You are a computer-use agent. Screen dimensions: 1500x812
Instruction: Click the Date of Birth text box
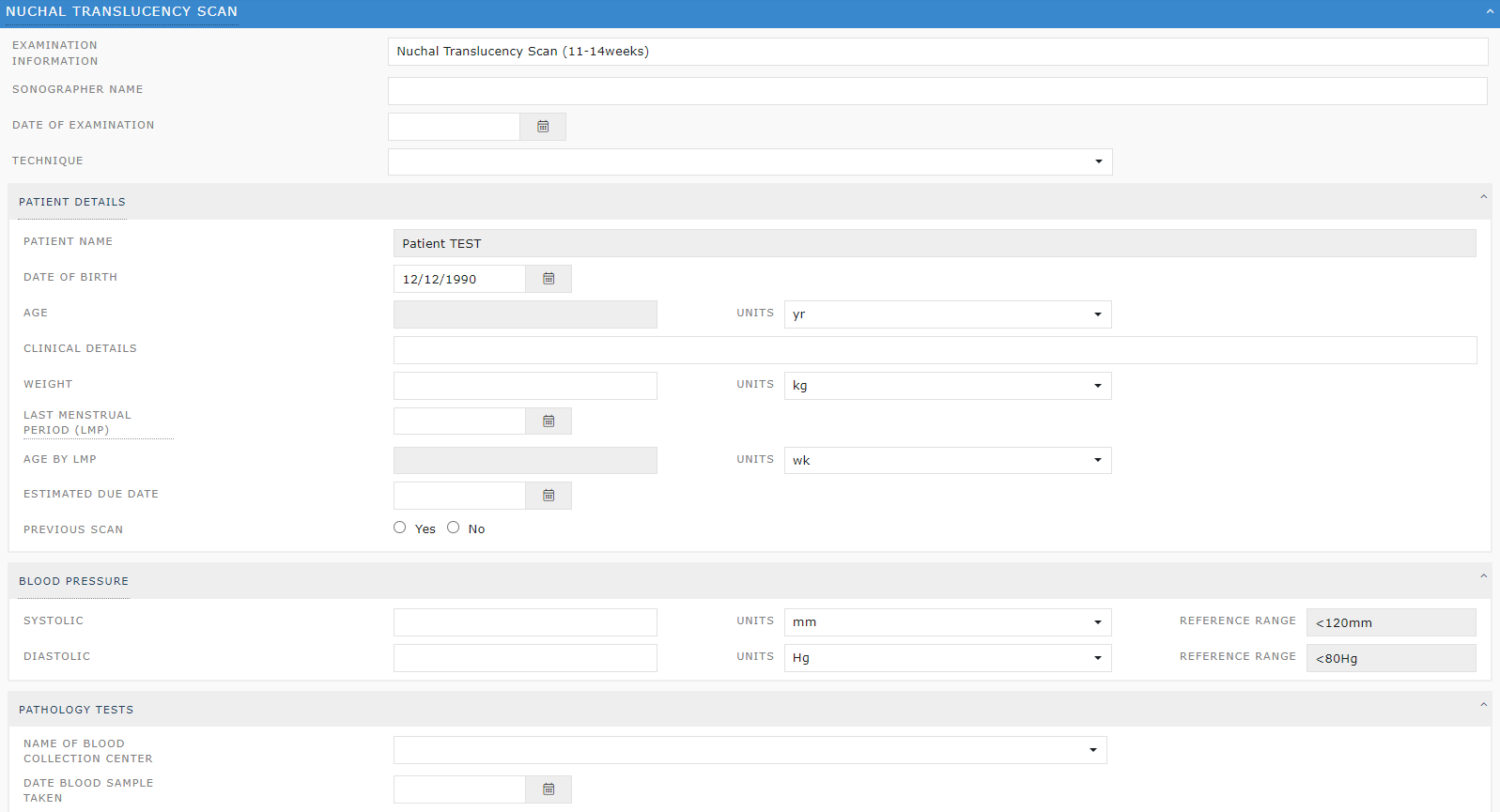point(459,279)
